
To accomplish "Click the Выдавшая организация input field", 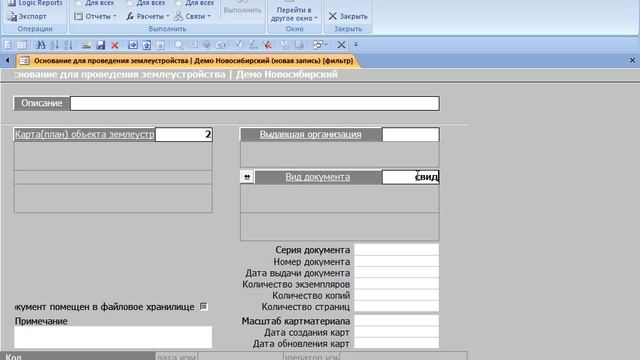I will click(x=411, y=135).
